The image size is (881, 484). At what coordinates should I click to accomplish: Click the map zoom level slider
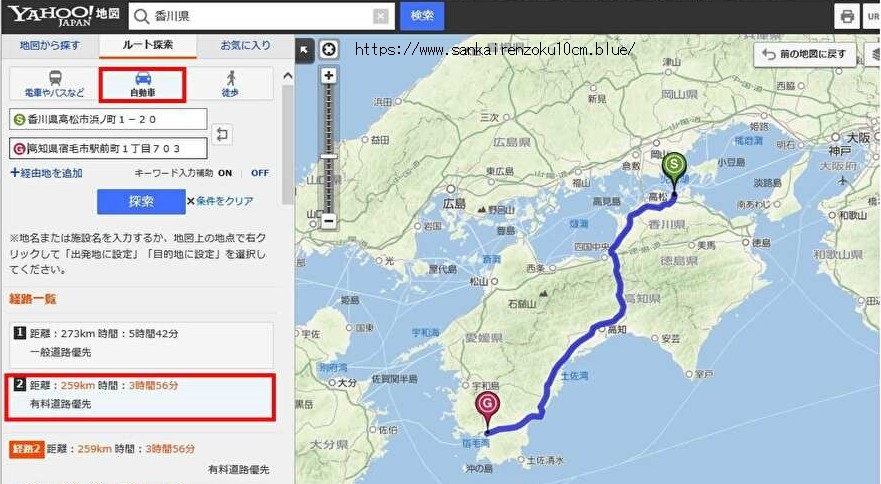[329, 148]
